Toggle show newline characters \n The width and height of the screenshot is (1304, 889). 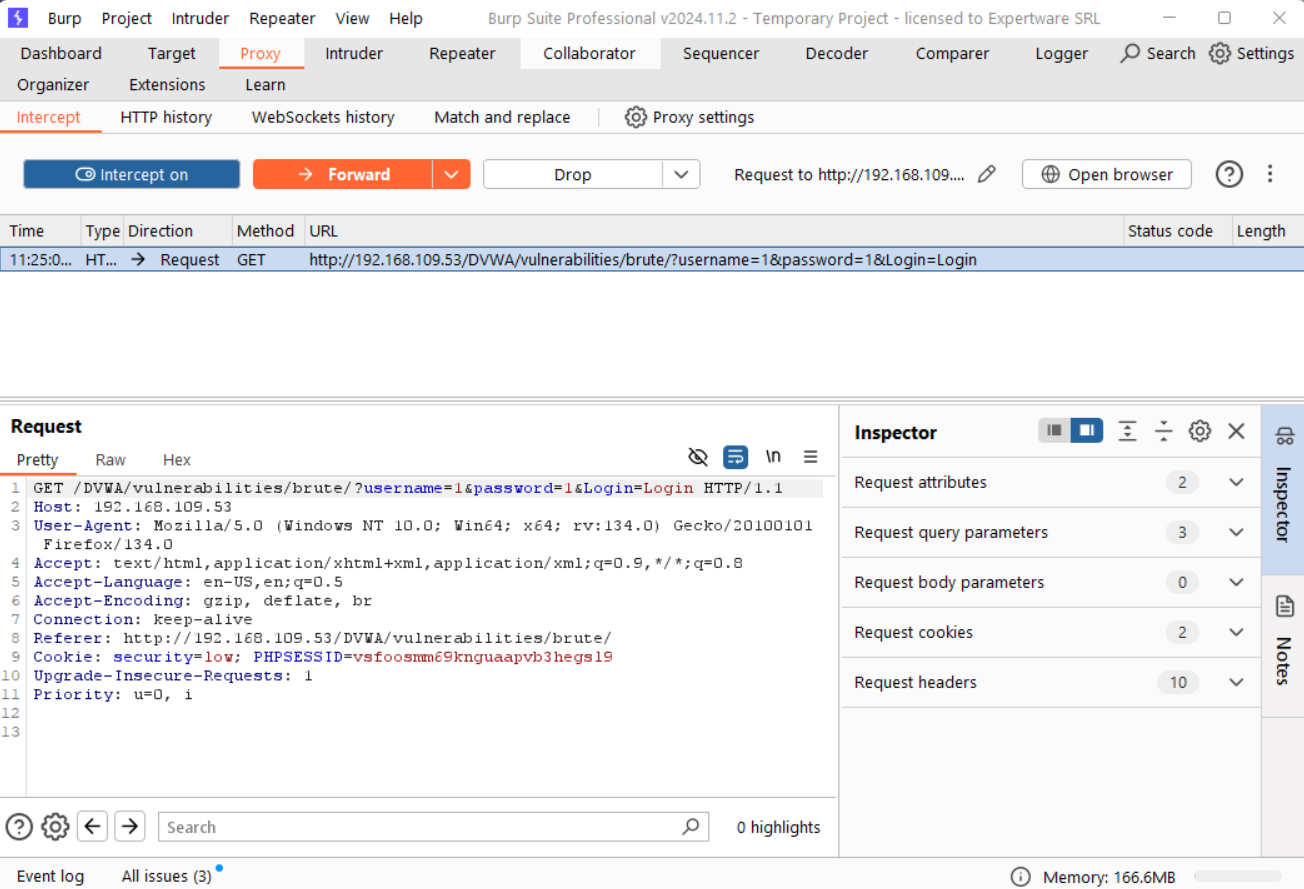point(773,457)
